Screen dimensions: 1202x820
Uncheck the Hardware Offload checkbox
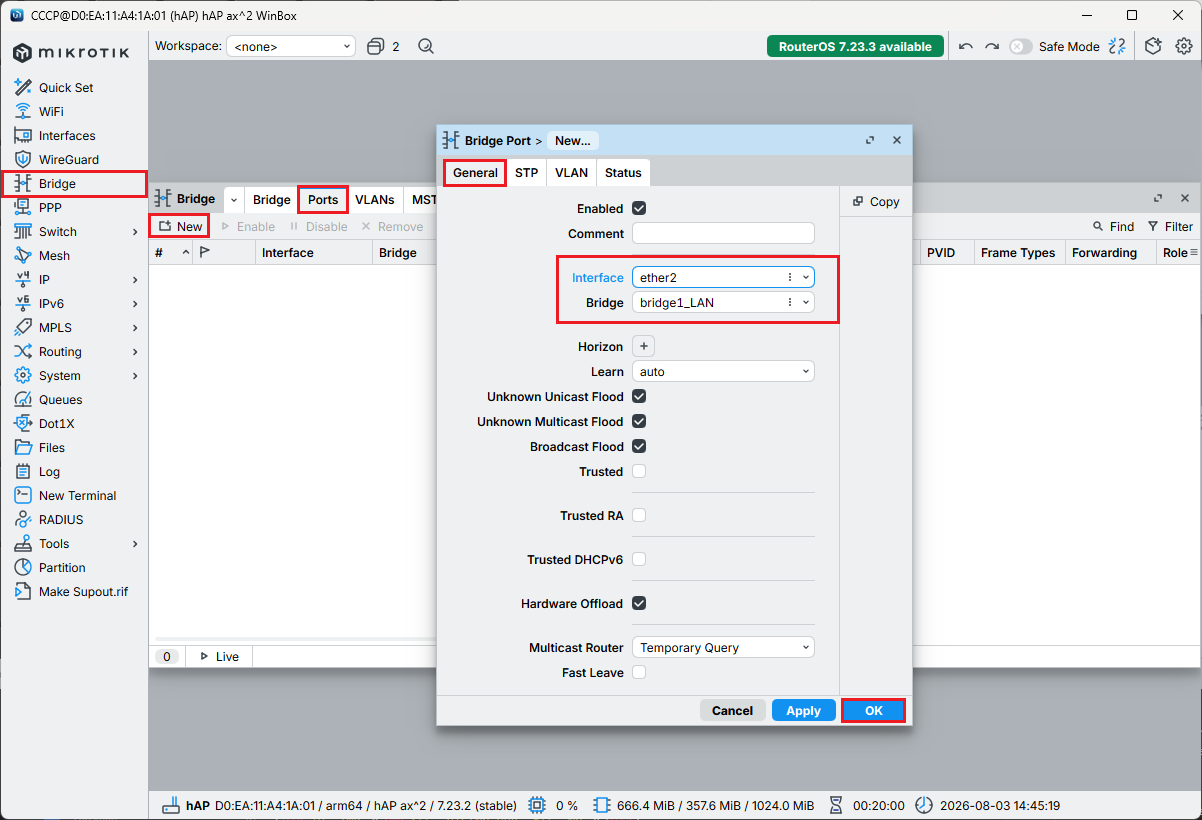[x=639, y=603]
